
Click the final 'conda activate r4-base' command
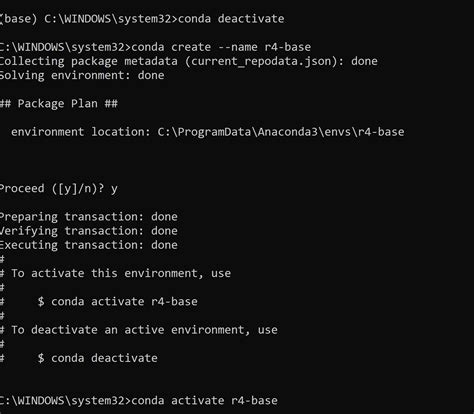click(204, 400)
